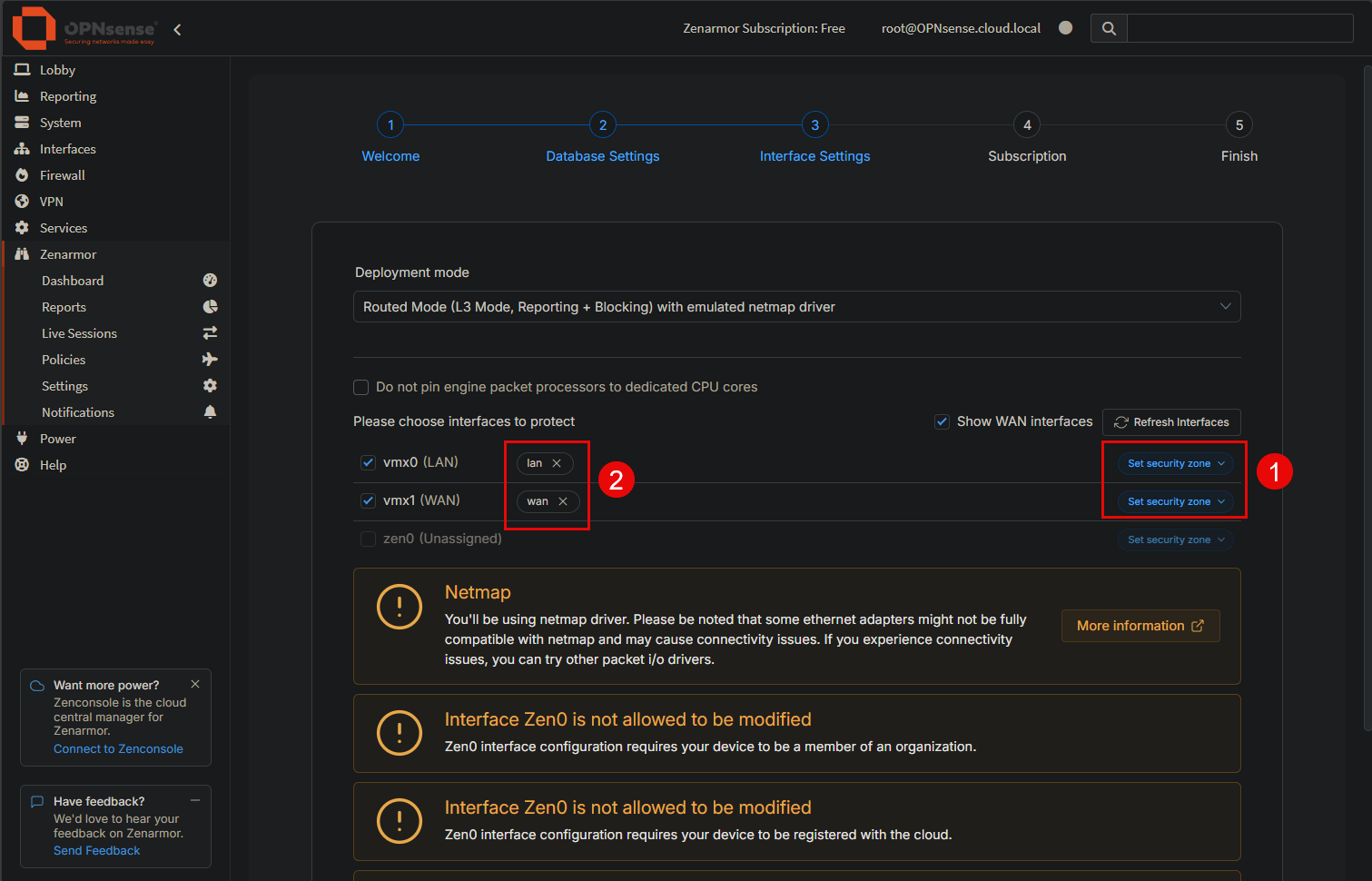This screenshot has height=881, width=1372.
Task: Open the Zenarmor Dashboard using its globe icon
Action: [210, 280]
